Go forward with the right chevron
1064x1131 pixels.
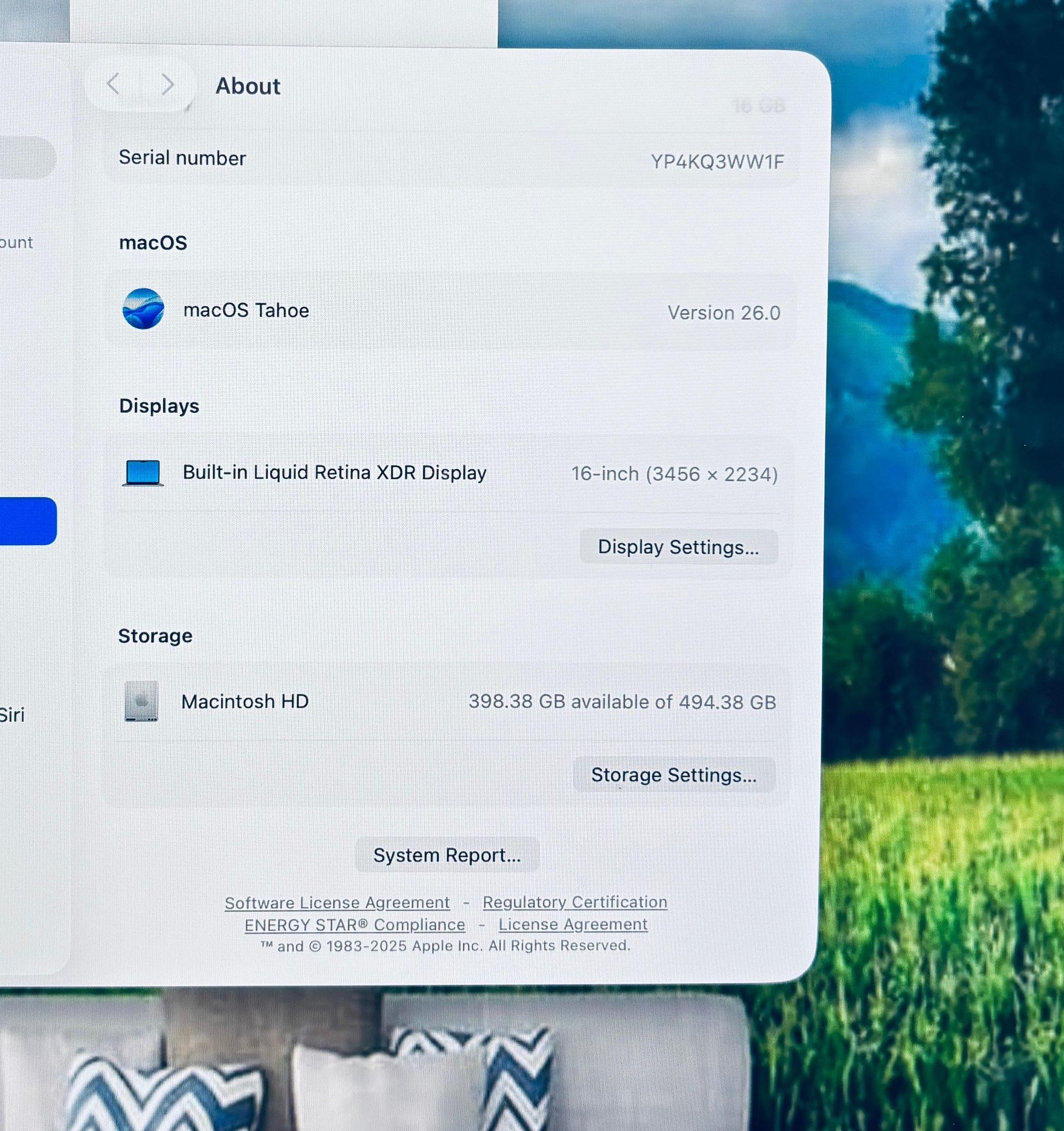[168, 85]
